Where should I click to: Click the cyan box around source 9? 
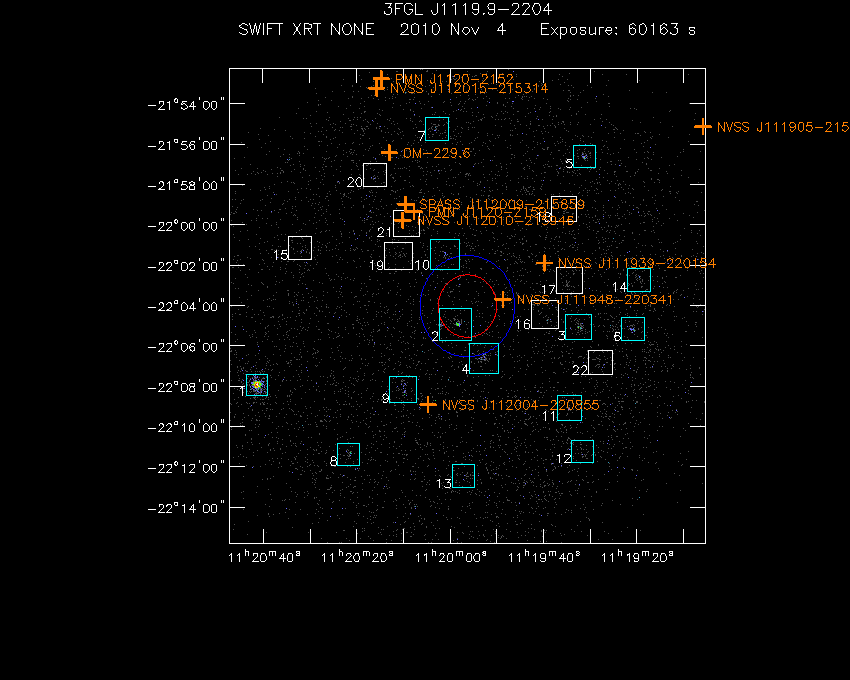tap(403, 389)
